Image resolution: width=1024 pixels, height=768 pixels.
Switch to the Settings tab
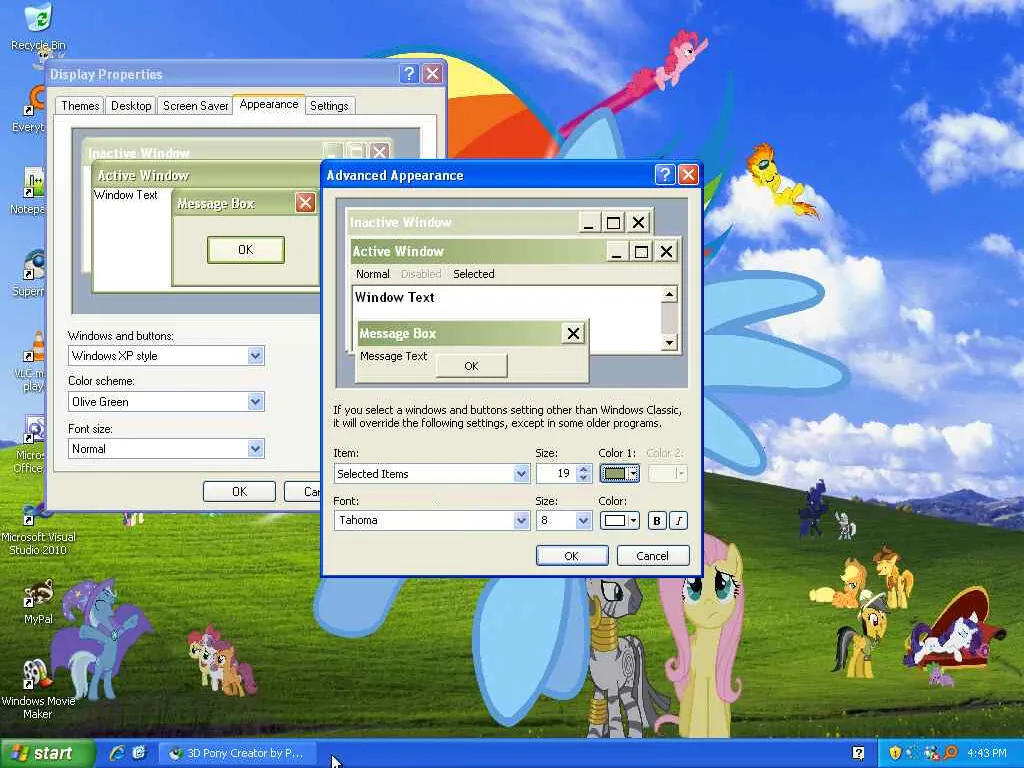point(329,106)
